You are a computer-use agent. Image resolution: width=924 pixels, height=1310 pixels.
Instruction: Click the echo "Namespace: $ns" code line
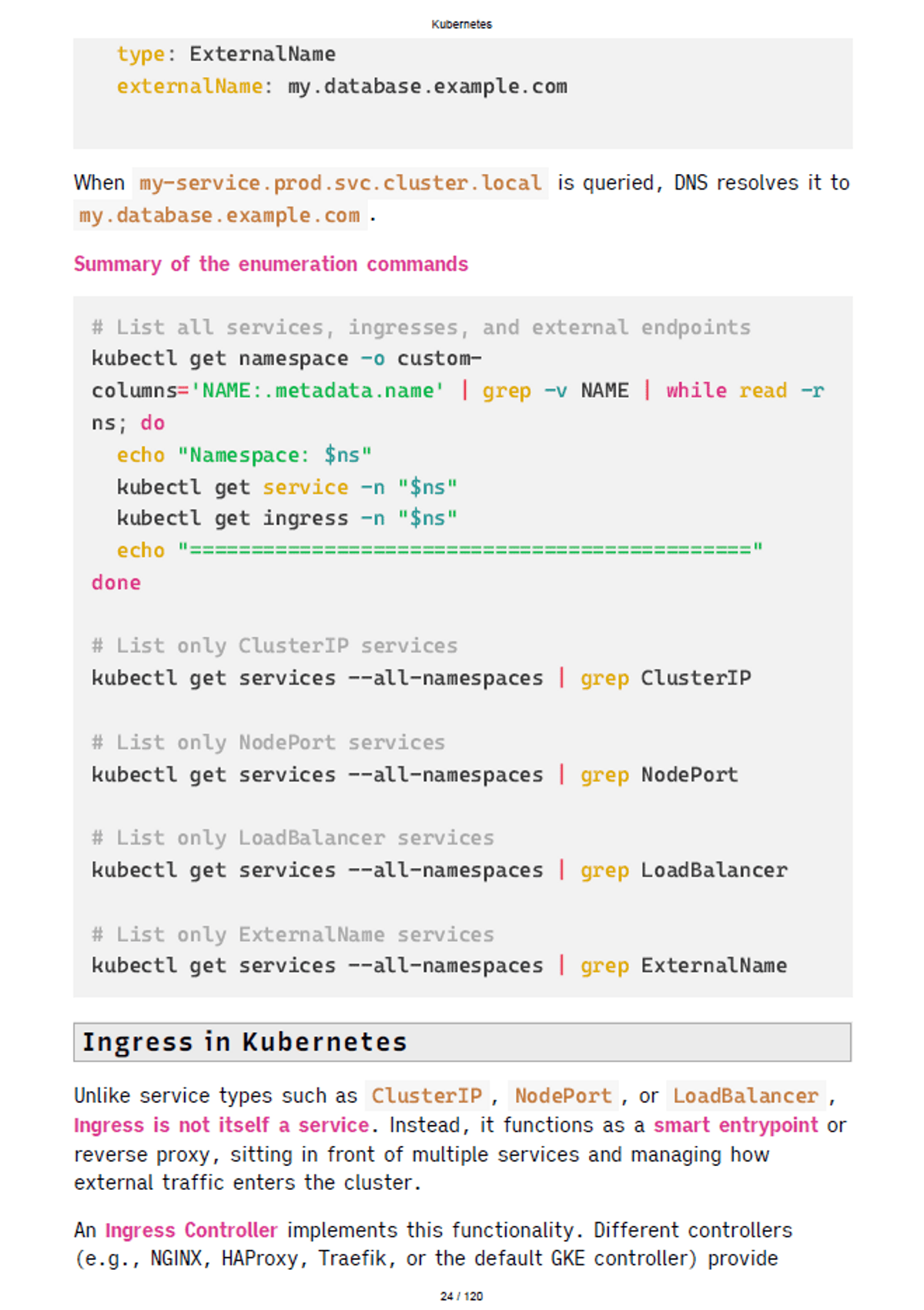pyautogui.click(x=244, y=455)
